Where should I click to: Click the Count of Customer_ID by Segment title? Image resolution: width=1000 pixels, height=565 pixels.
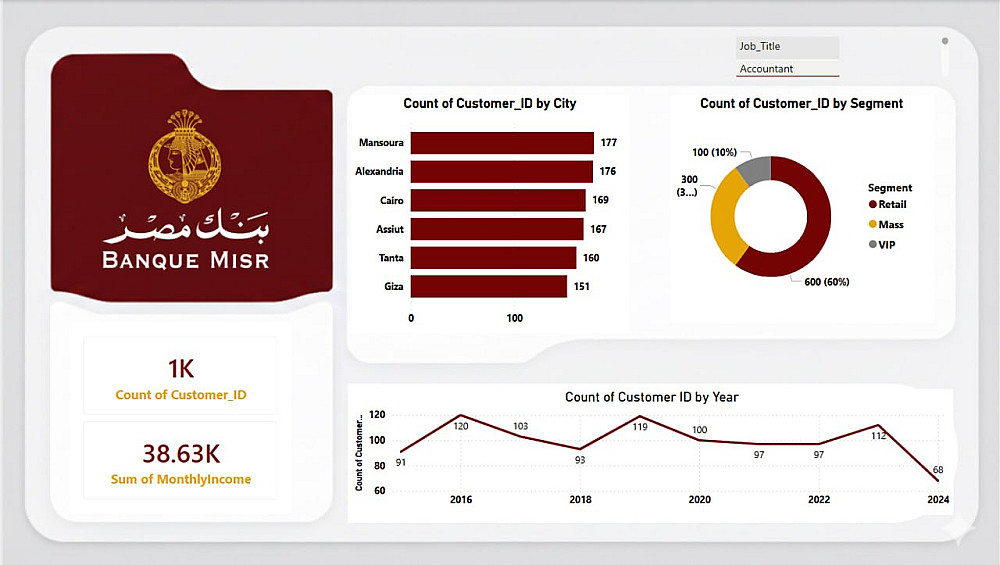tap(802, 103)
